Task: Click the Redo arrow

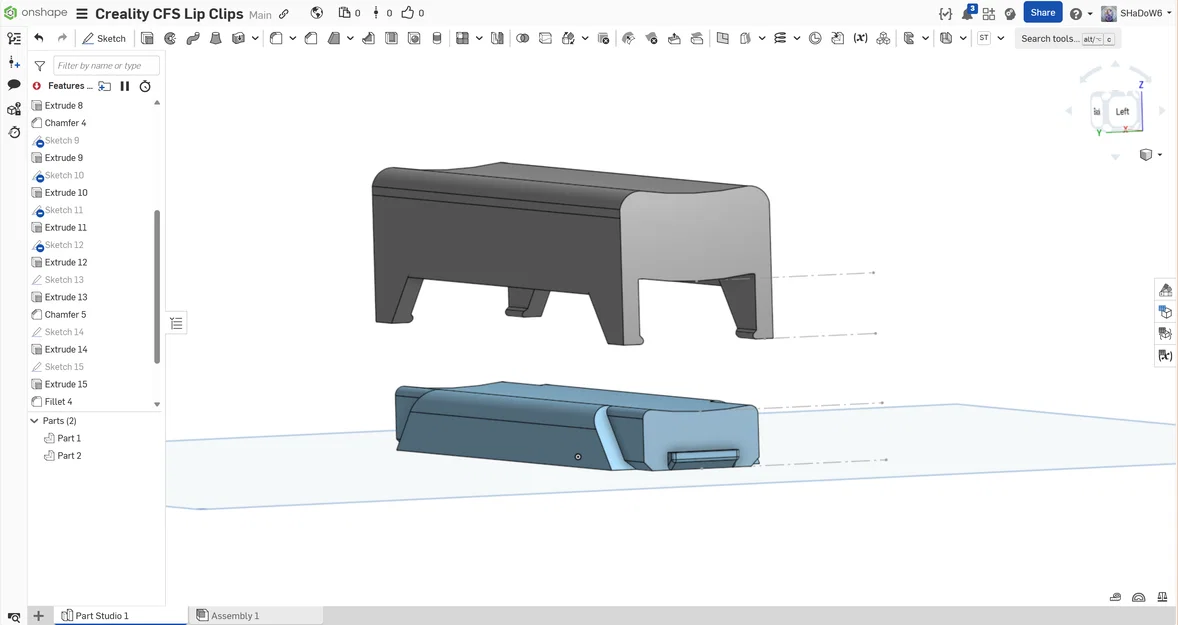Action: 62,38
